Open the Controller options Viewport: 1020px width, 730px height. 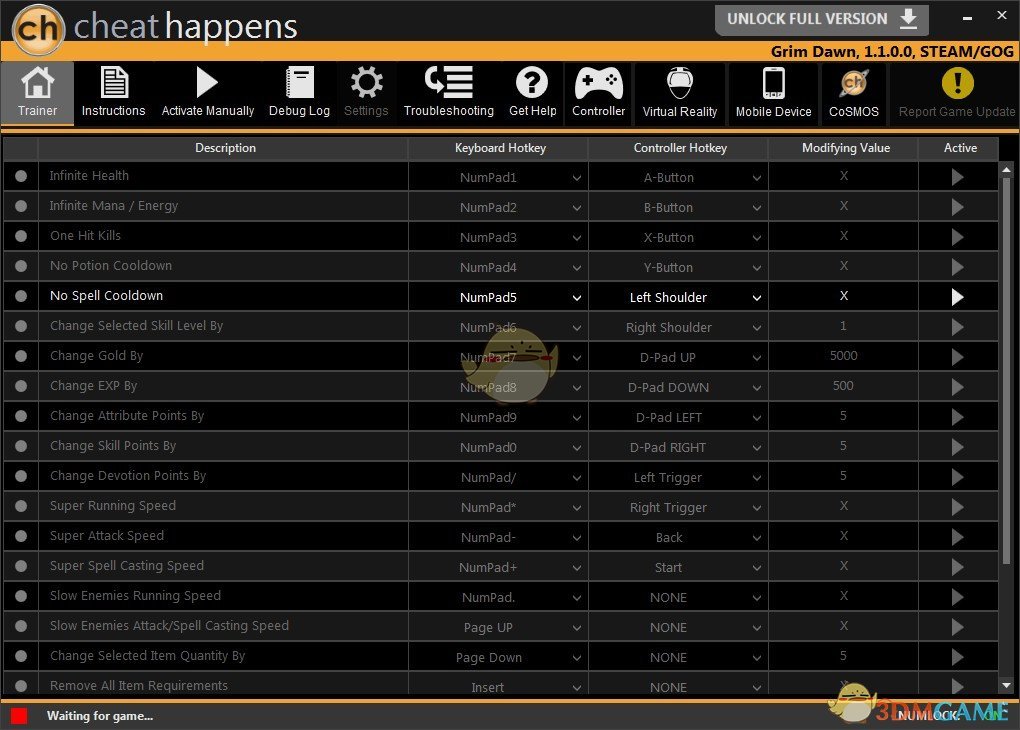point(598,92)
